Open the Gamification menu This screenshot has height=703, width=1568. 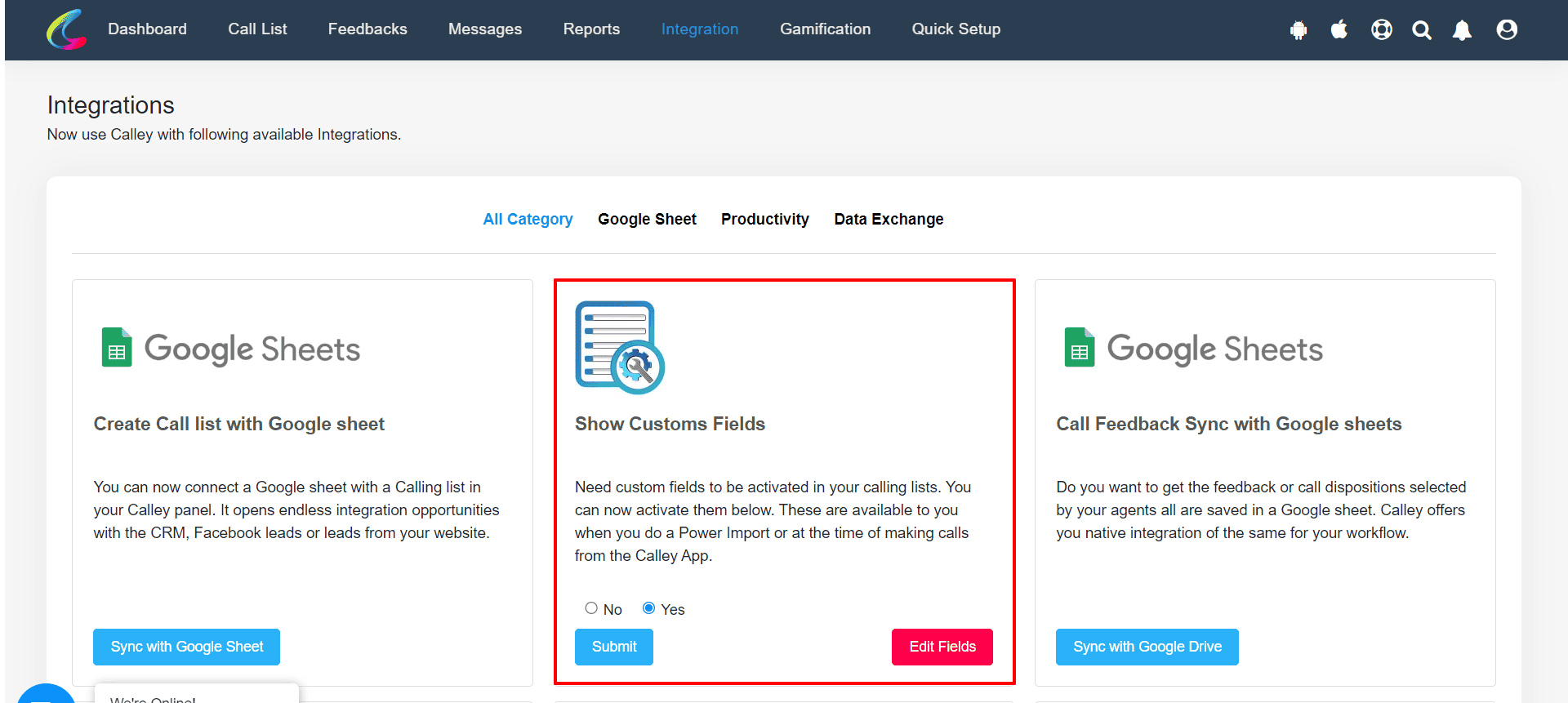point(825,29)
